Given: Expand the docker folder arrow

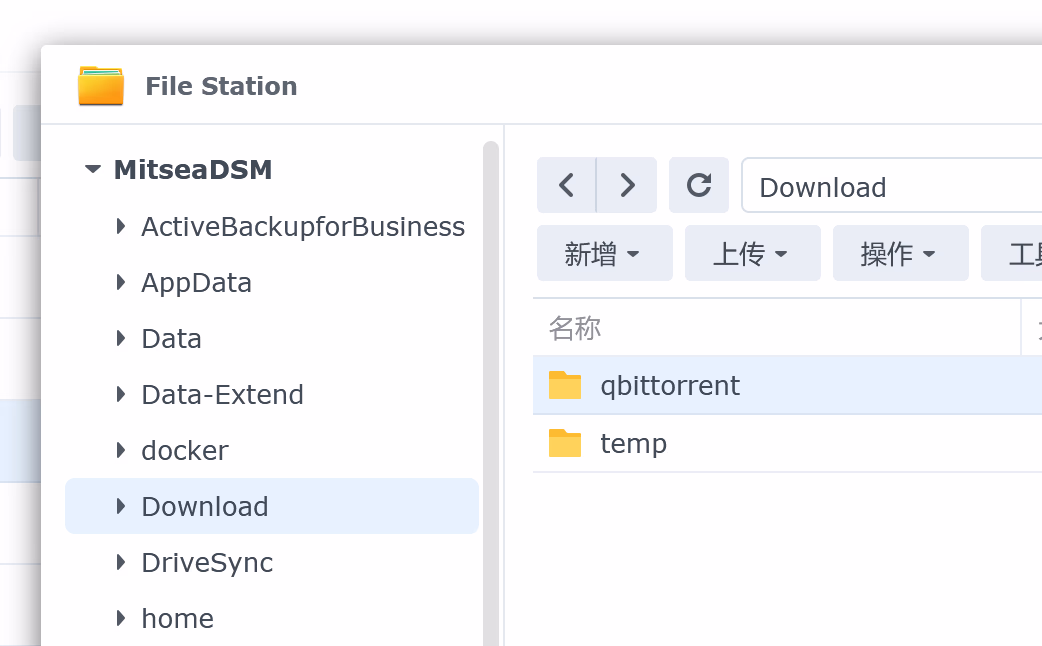Looking at the screenshot, I should pos(121,450).
